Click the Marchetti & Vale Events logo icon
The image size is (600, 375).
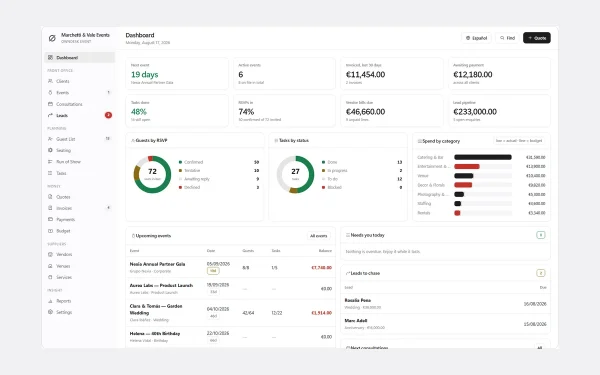coord(52,38)
